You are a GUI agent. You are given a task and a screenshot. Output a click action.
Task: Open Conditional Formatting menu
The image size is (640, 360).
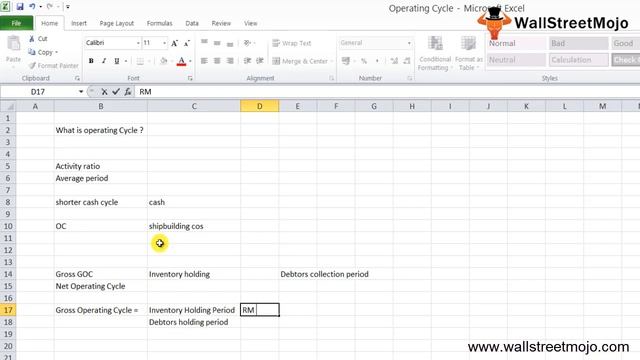click(435, 53)
